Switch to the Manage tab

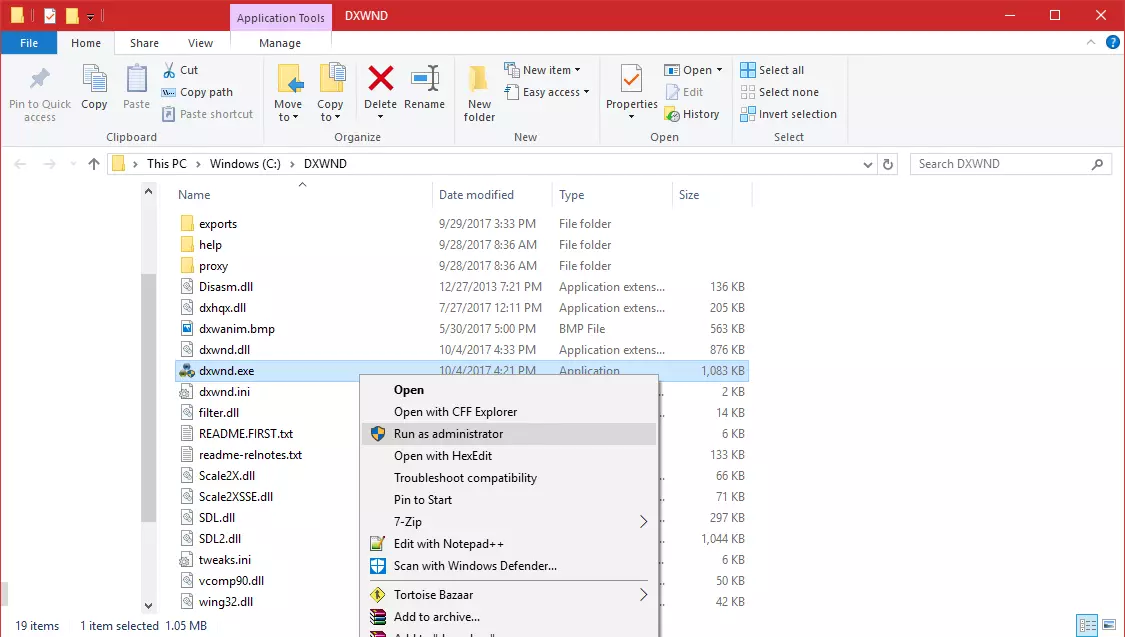pos(280,43)
